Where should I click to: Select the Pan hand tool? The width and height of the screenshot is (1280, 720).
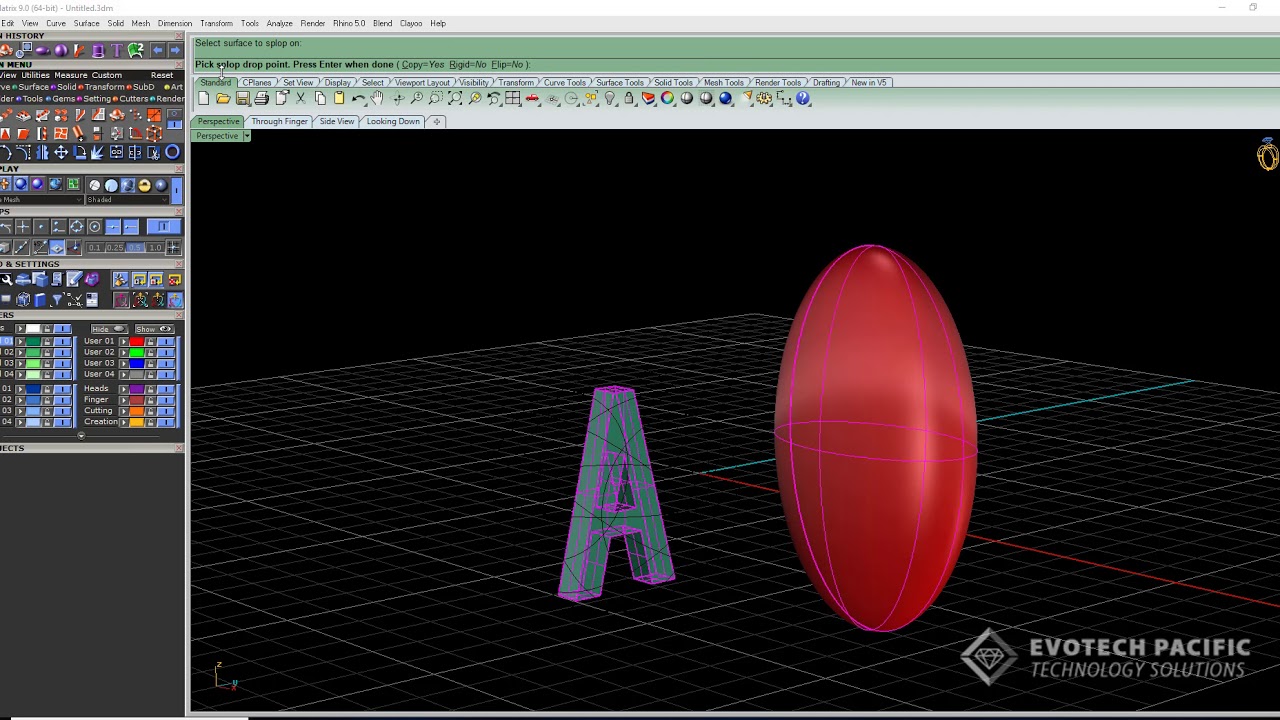coord(377,98)
